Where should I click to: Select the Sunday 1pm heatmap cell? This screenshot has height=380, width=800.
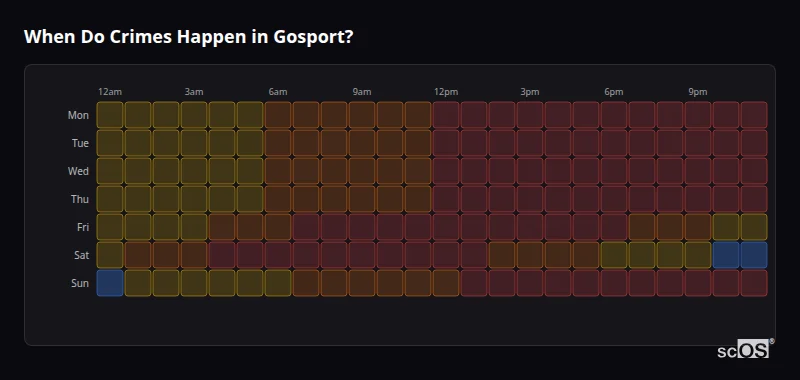[x=474, y=283]
